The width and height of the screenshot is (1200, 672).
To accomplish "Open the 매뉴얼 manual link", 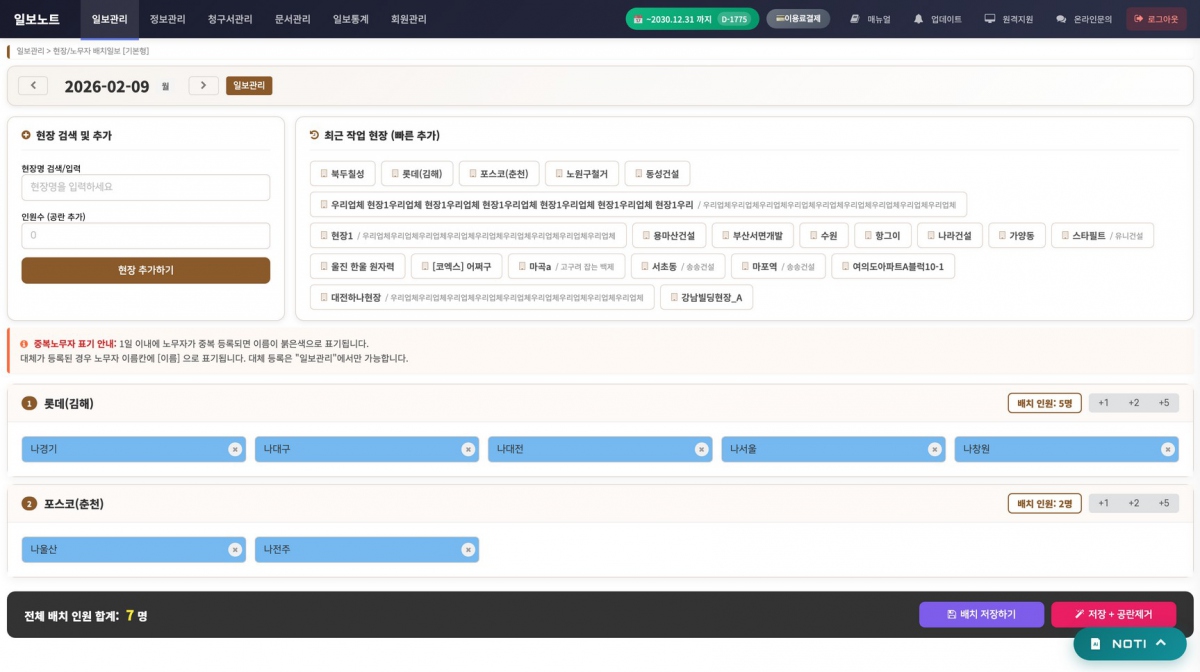I will tap(870, 19).
